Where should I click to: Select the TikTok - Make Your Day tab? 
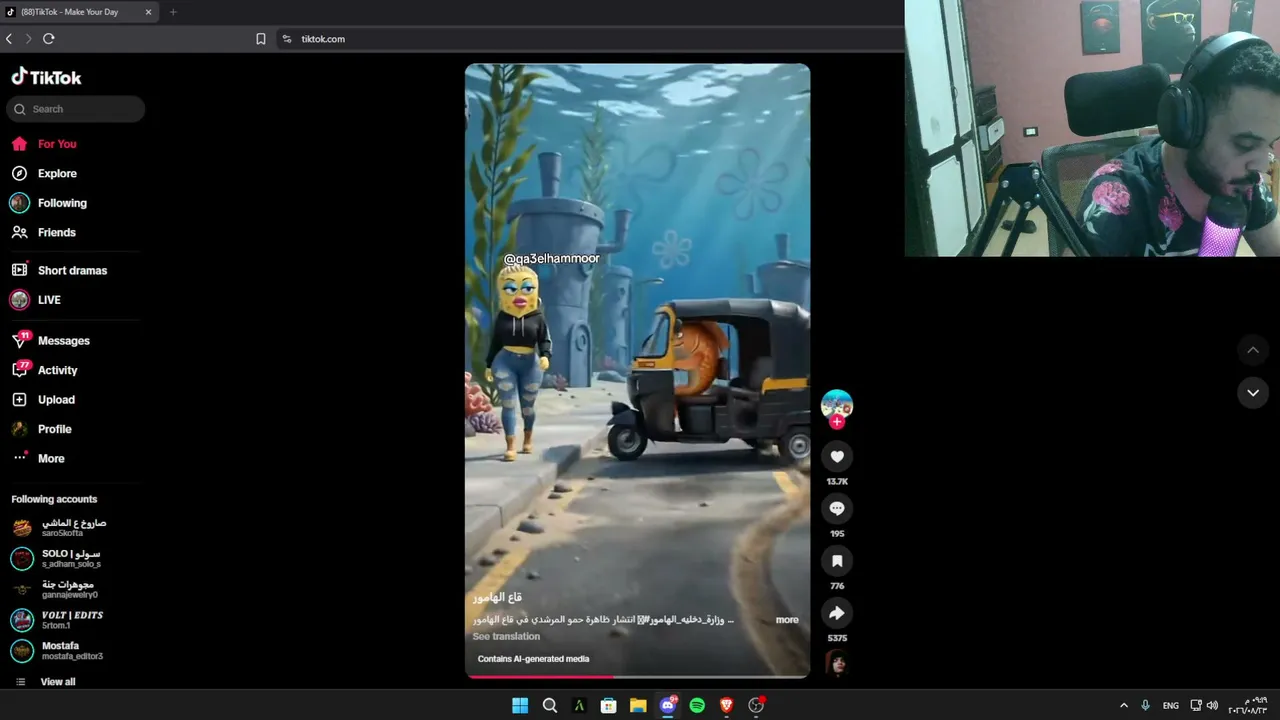click(x=80, y=12)
